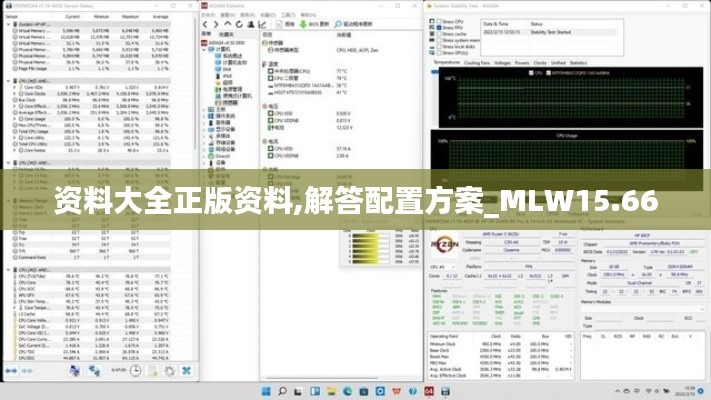Viewport: 711px width, 400px height.
Task: Open the widgets taskbar icon
Action: coord(315,391)
